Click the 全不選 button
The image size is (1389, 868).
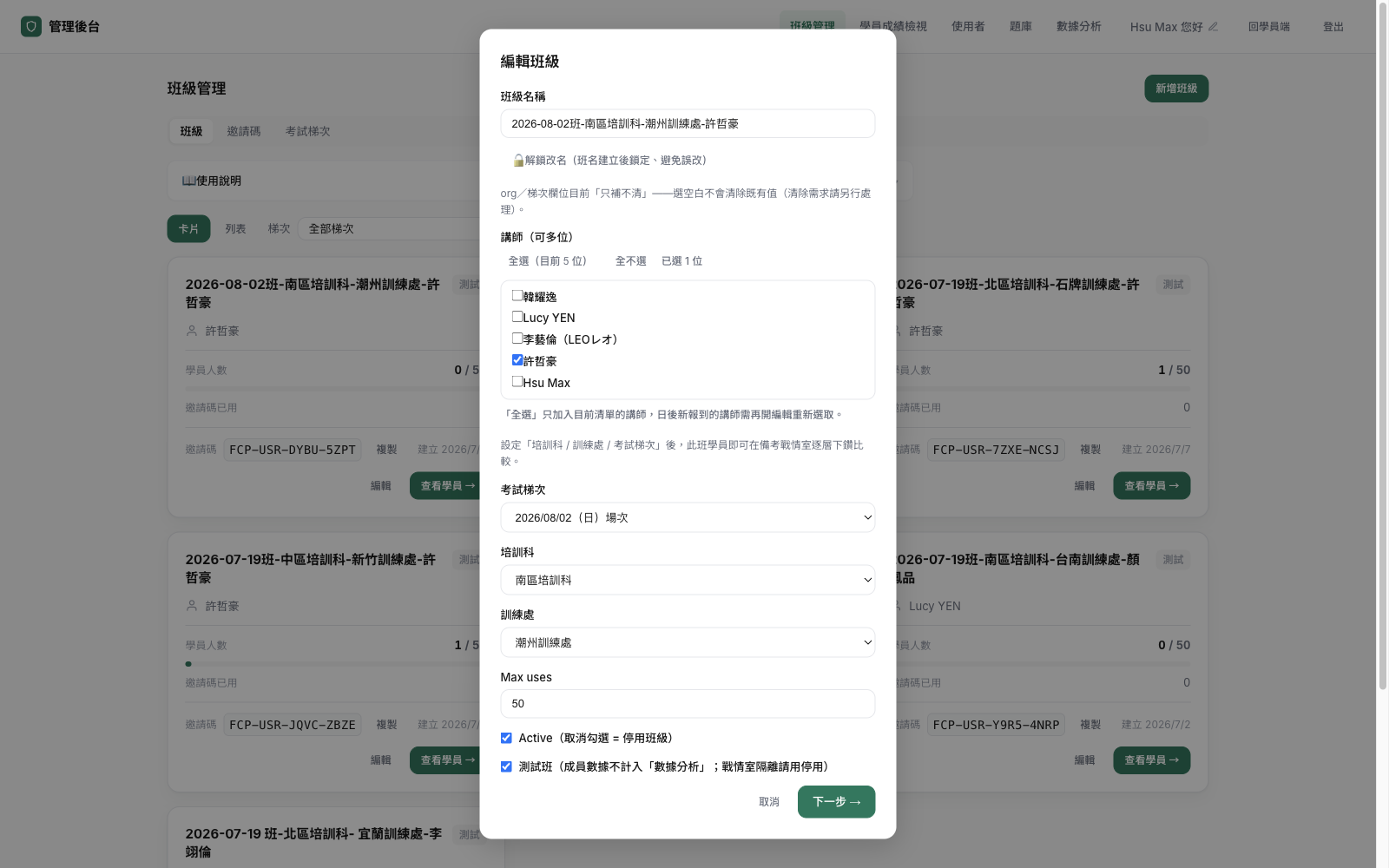coord(631,261)
